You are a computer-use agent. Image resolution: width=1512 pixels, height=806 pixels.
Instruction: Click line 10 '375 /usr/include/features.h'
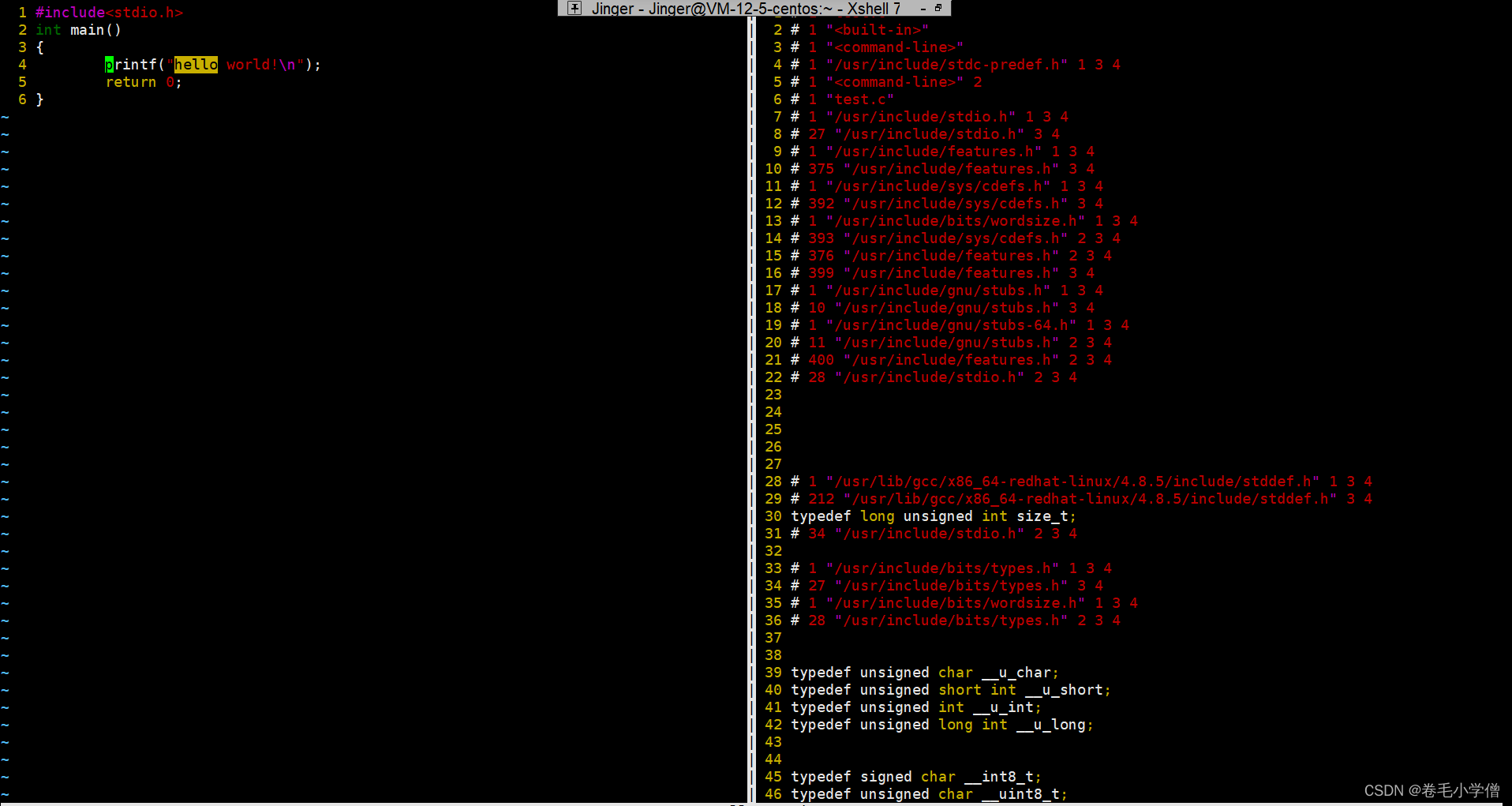[942, 169]
